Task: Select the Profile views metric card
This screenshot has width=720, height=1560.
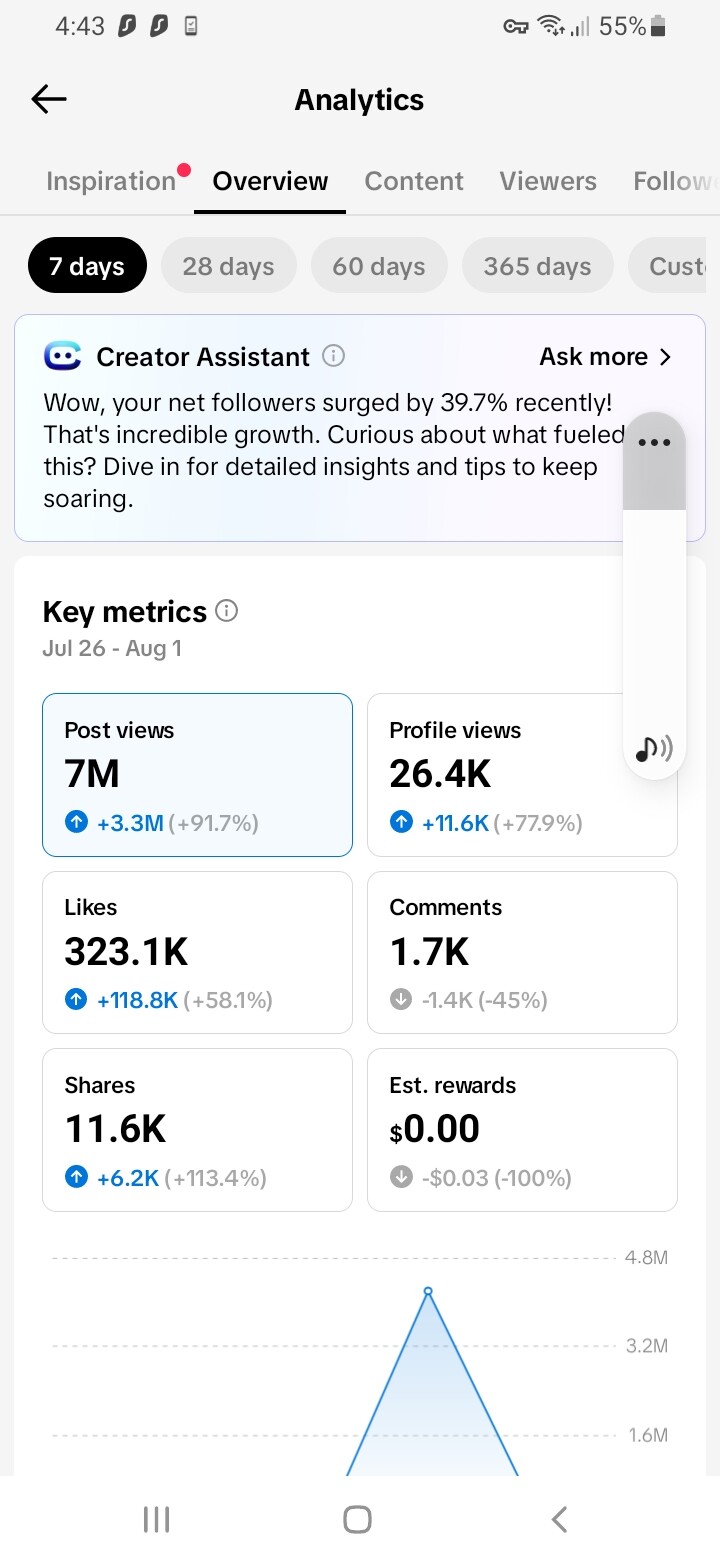Action: pos(522,775)
